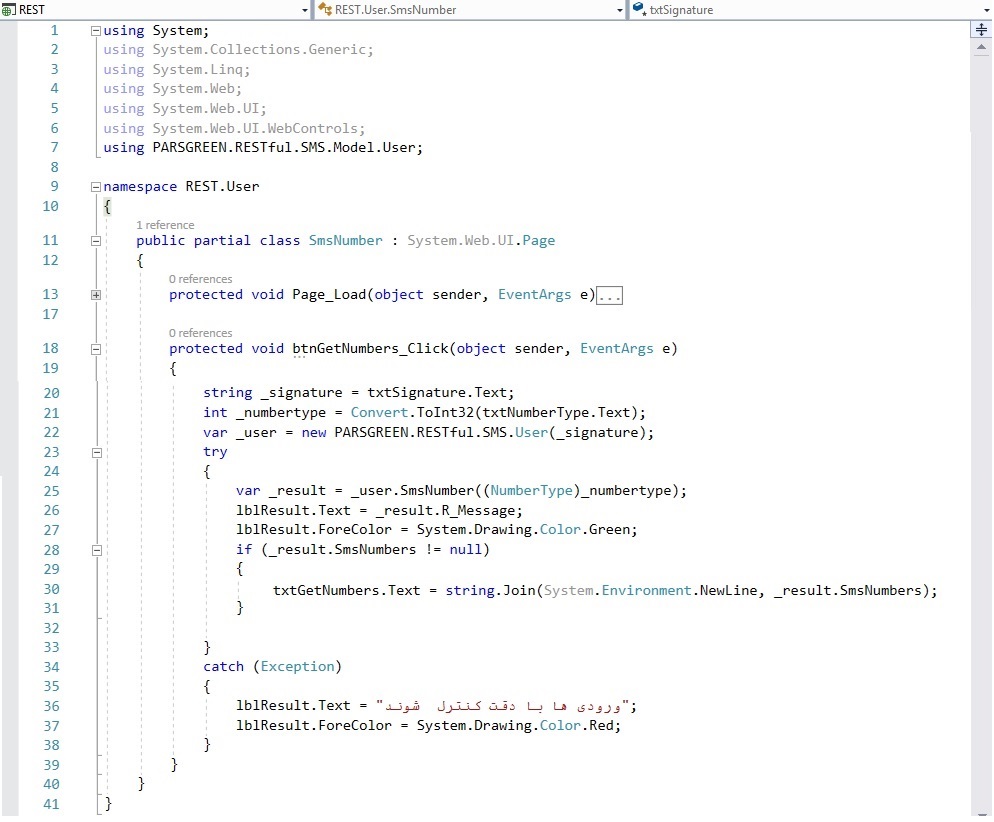The image size is (994, 822).
Task: Collapse the try block outline
Action: (x=96, y=452)
